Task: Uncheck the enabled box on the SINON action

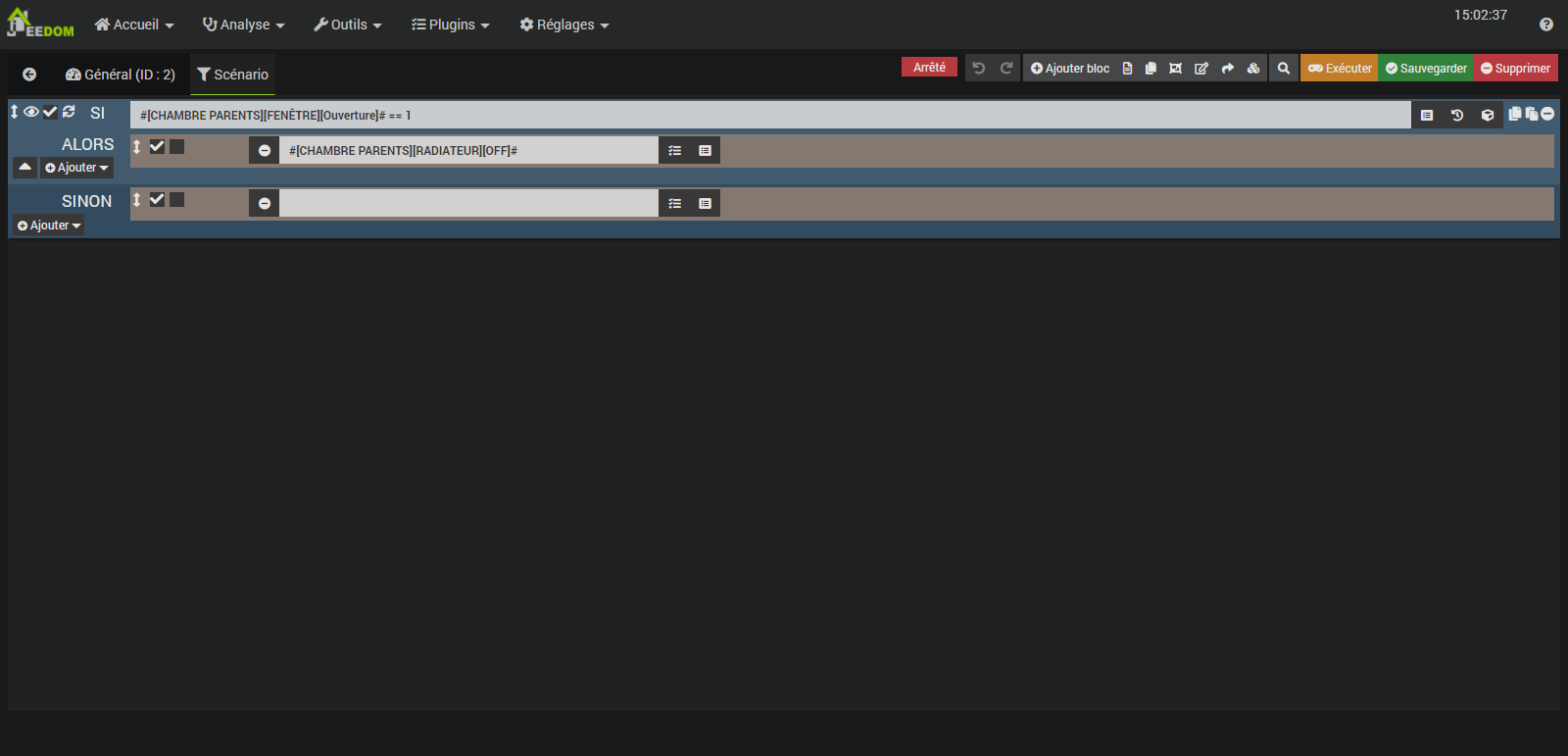Action: pos(157,199)
